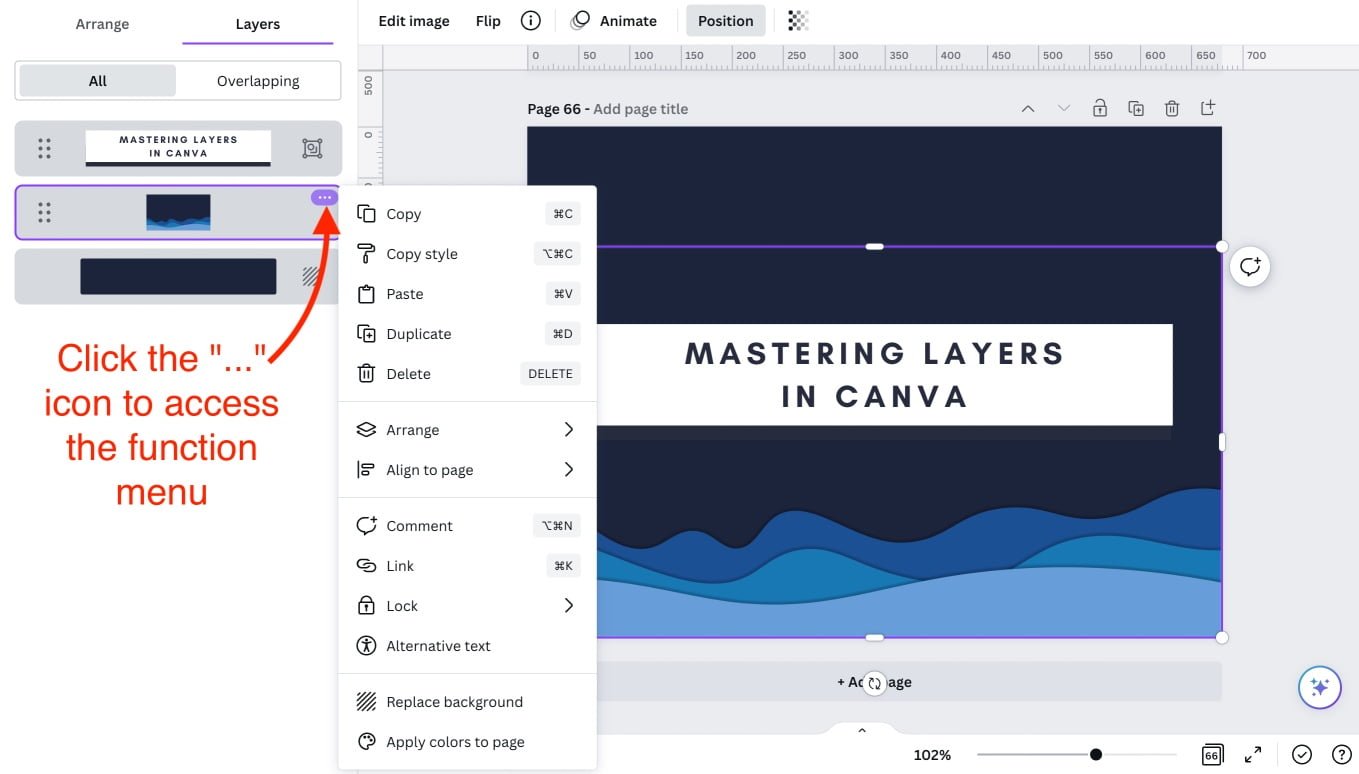Enter presentation view with the expand arrows icon
The image size is (1359, 774).
pos(1253,754)
